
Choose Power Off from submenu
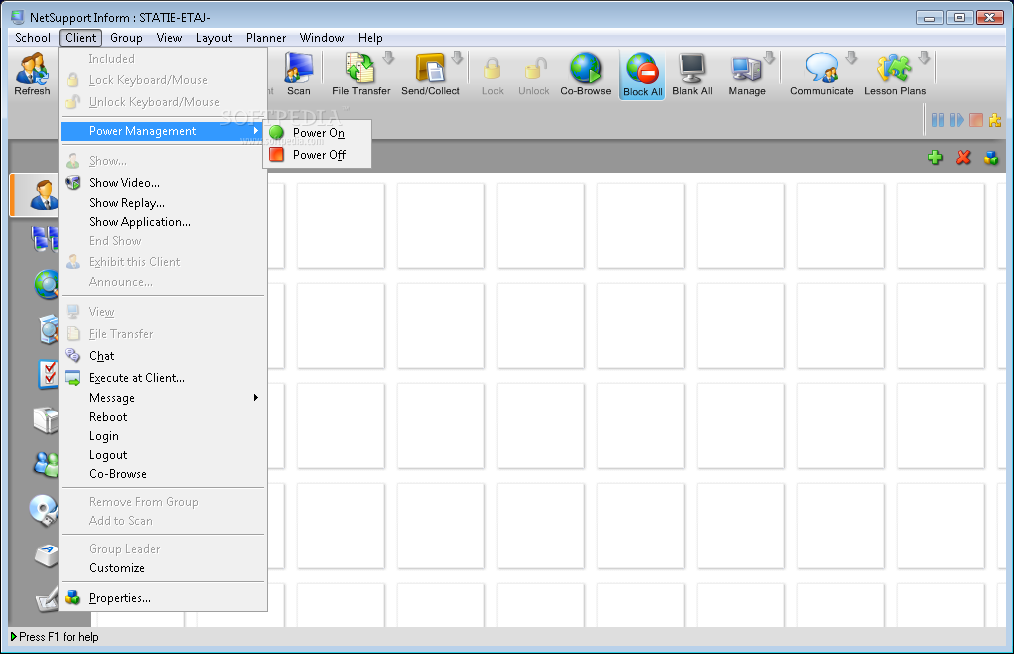click(x=317, y=155)
